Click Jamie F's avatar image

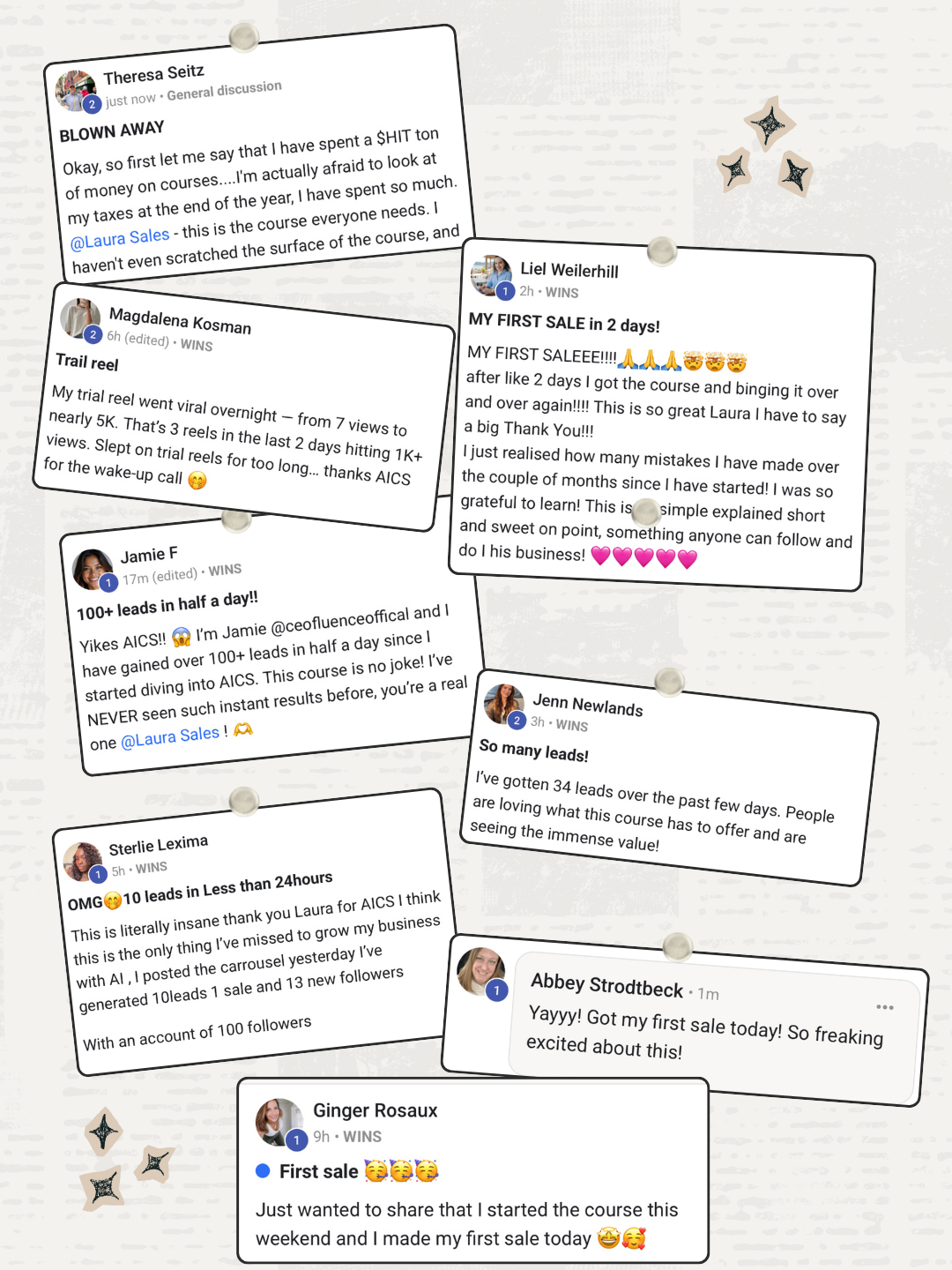click(x=93, y=569)
